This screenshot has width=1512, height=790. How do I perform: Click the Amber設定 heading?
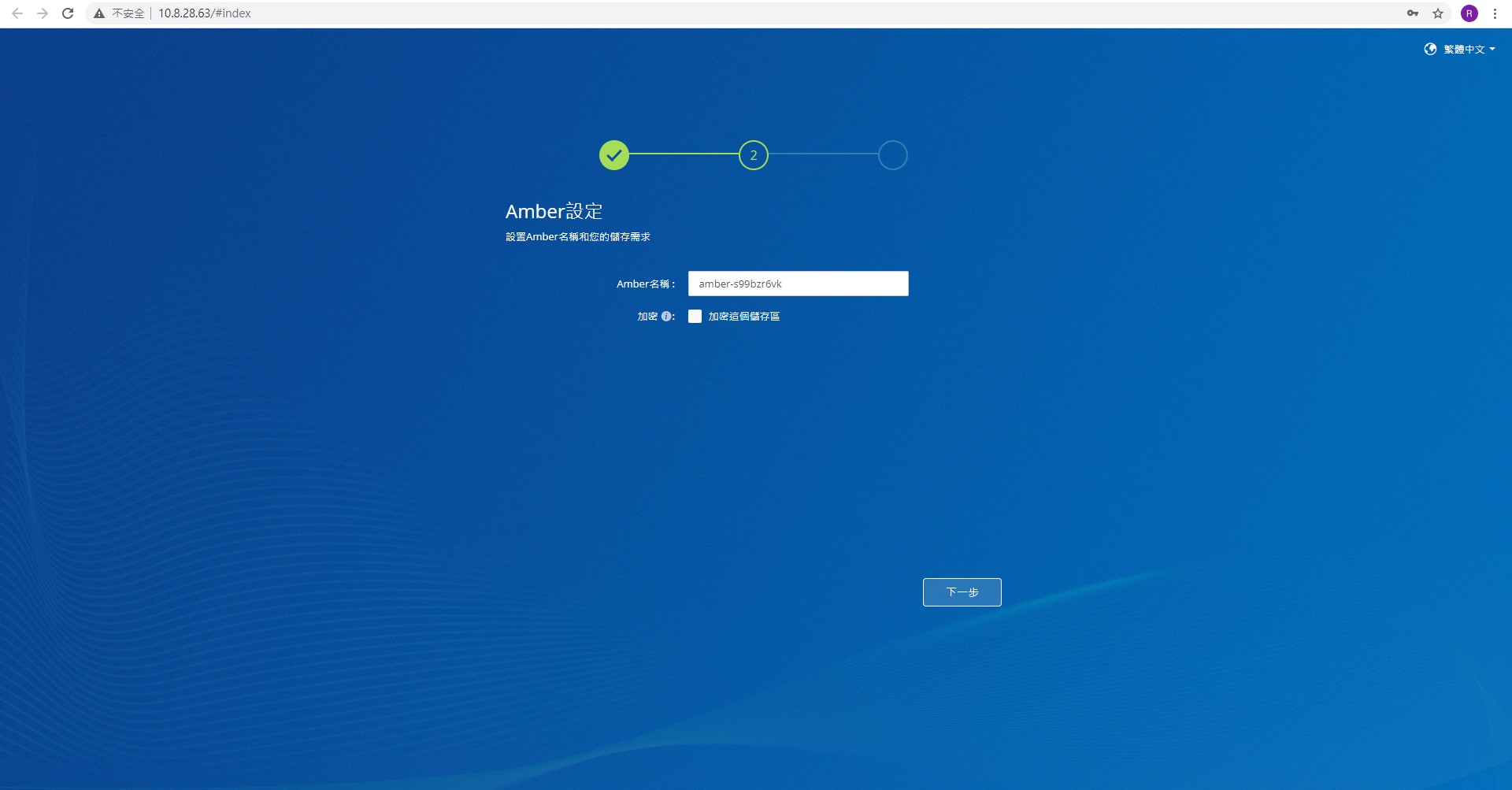click(554, 211)
